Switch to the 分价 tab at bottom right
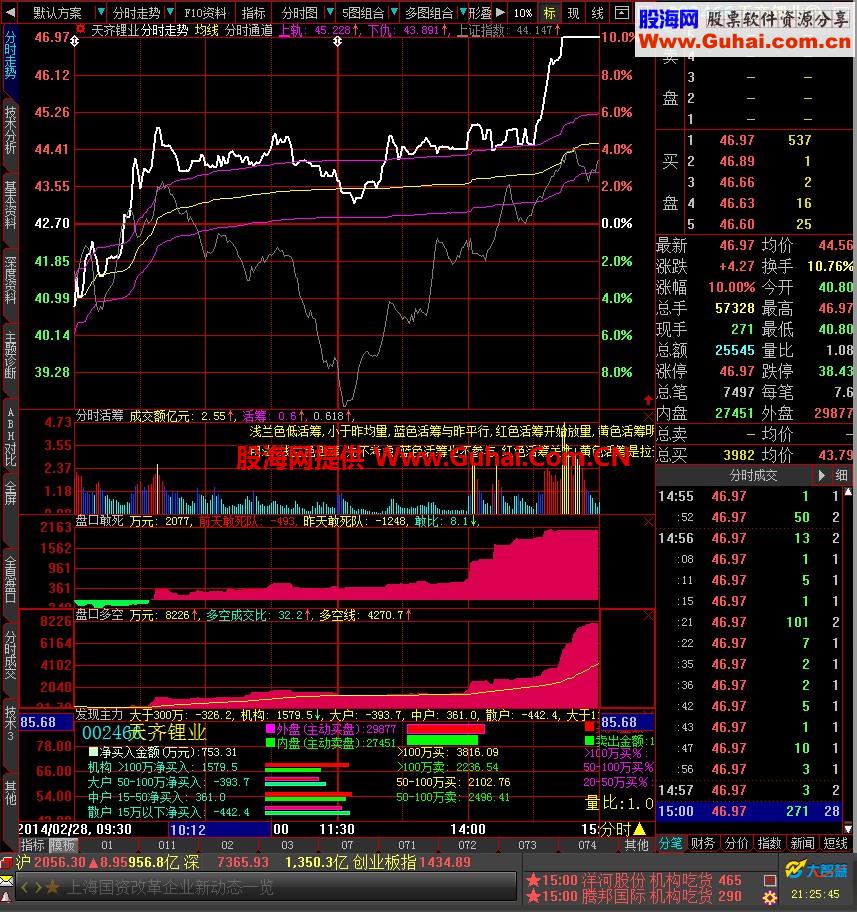857x912 pixels. [736, 843]
